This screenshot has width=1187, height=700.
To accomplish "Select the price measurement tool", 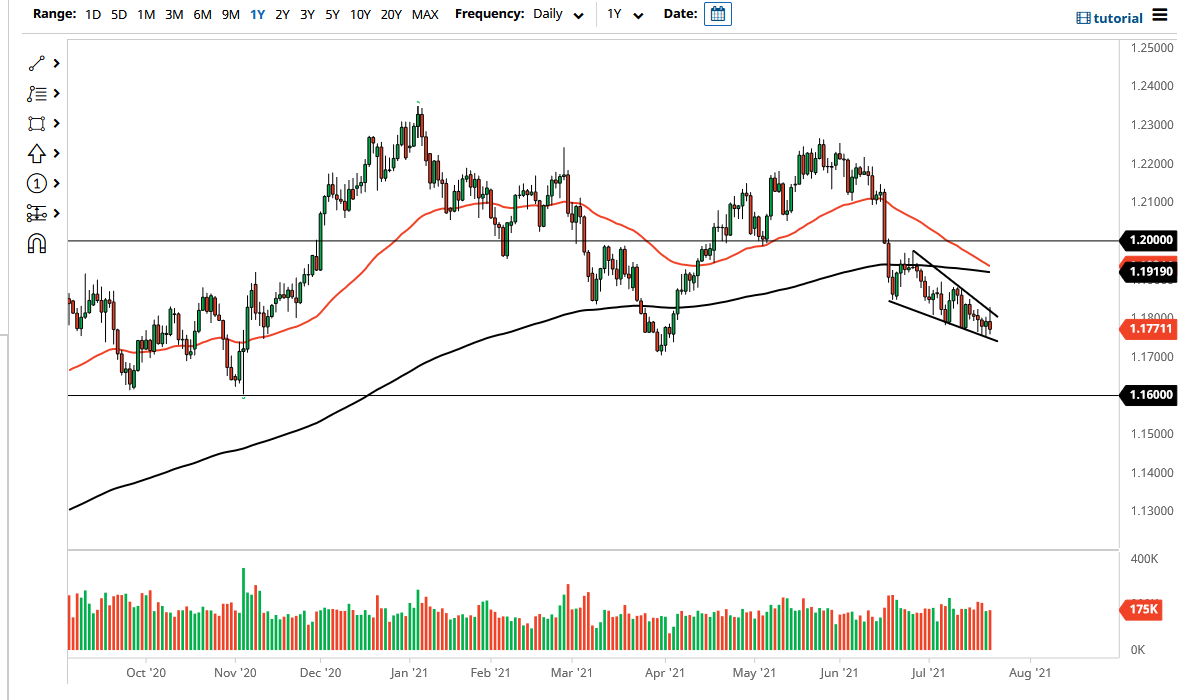I will pos(37,213).
